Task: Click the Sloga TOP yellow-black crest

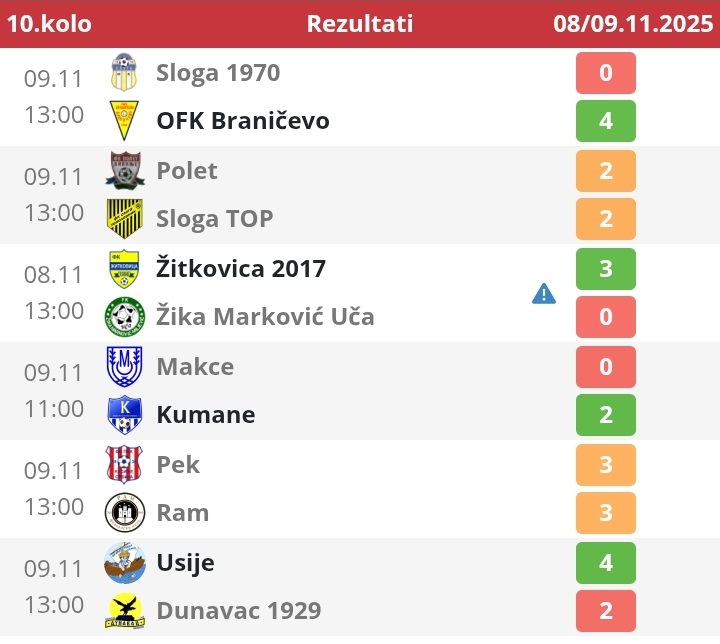Action: pyautogui.click(x=124, y=219)
